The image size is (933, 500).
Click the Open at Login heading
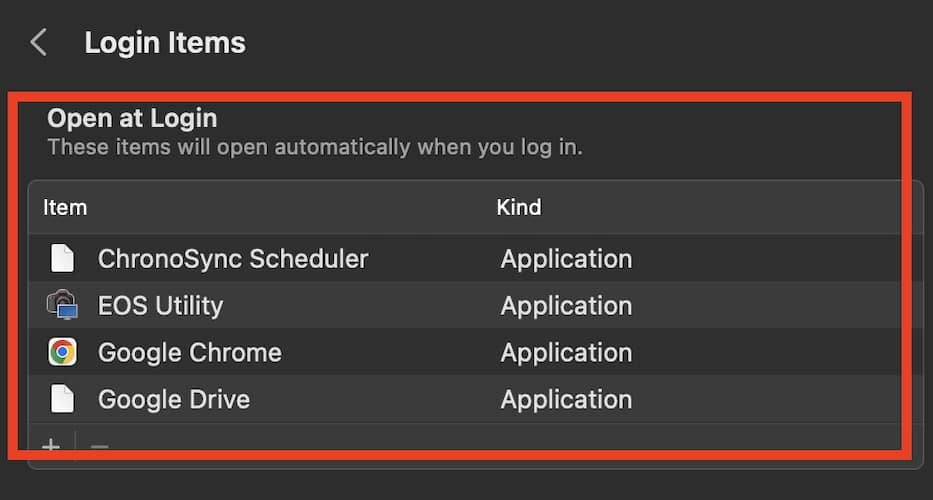(132, 118)
